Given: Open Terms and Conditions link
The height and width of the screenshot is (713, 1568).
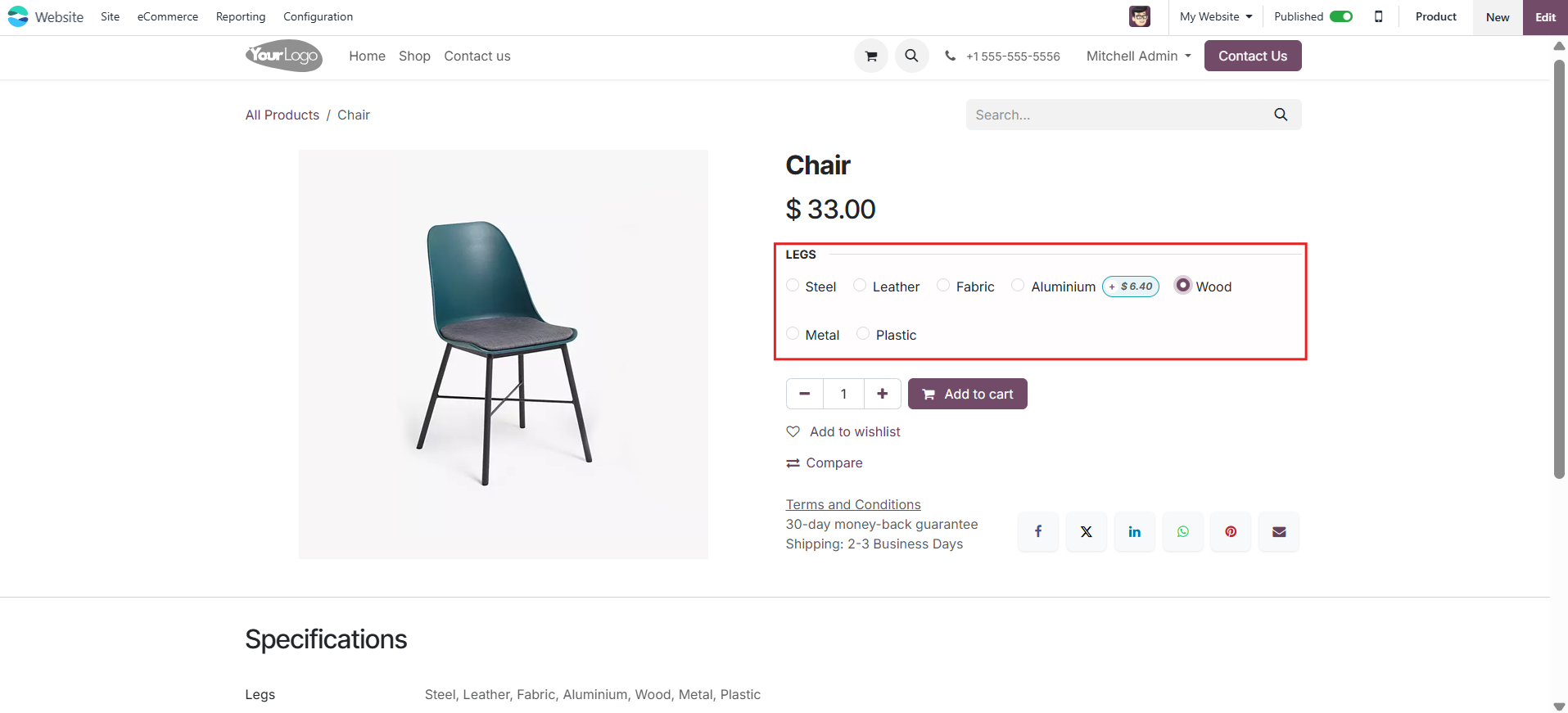Looking at the screenshot, I should coord(853,504).
